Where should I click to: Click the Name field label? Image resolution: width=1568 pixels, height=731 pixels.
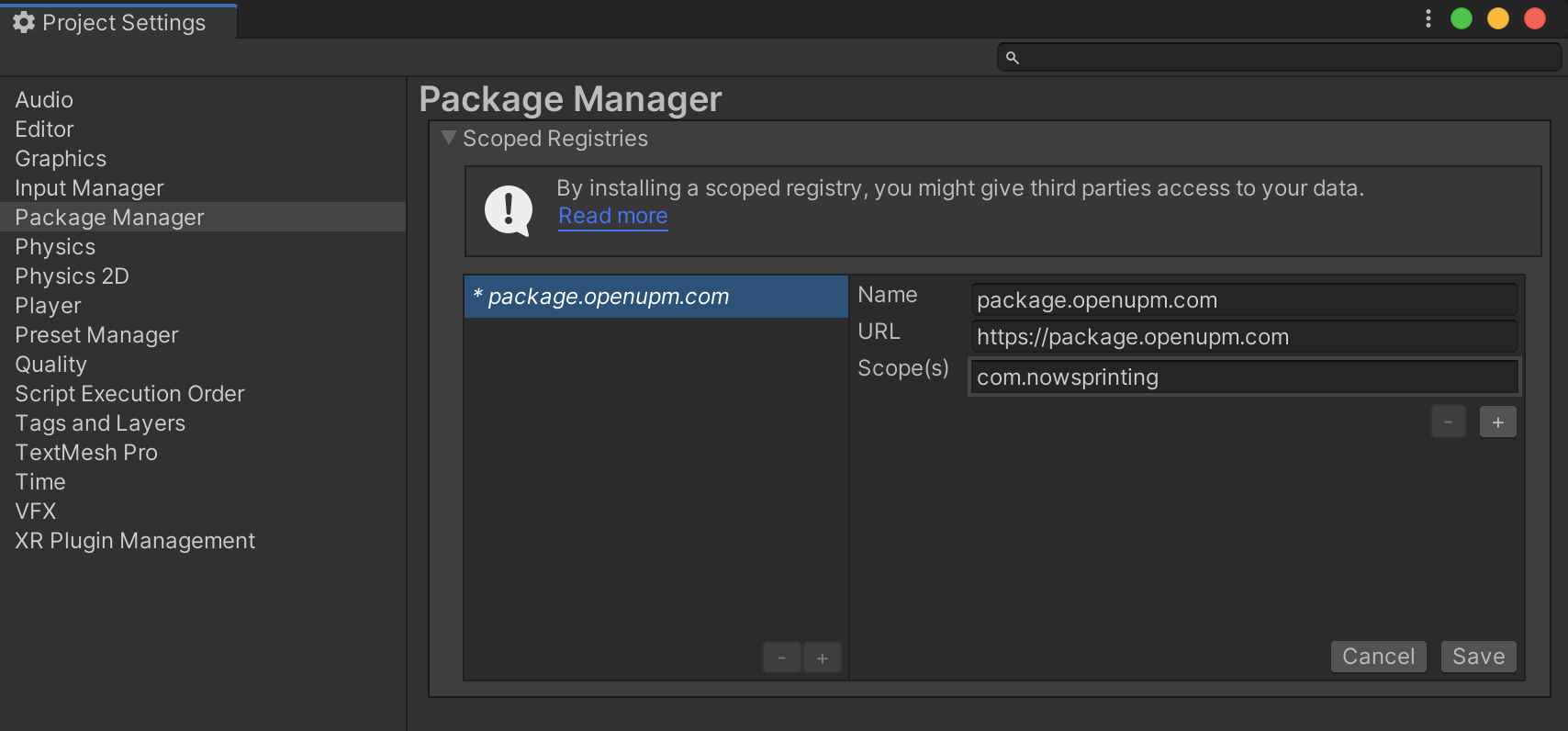tap(888, 295)
